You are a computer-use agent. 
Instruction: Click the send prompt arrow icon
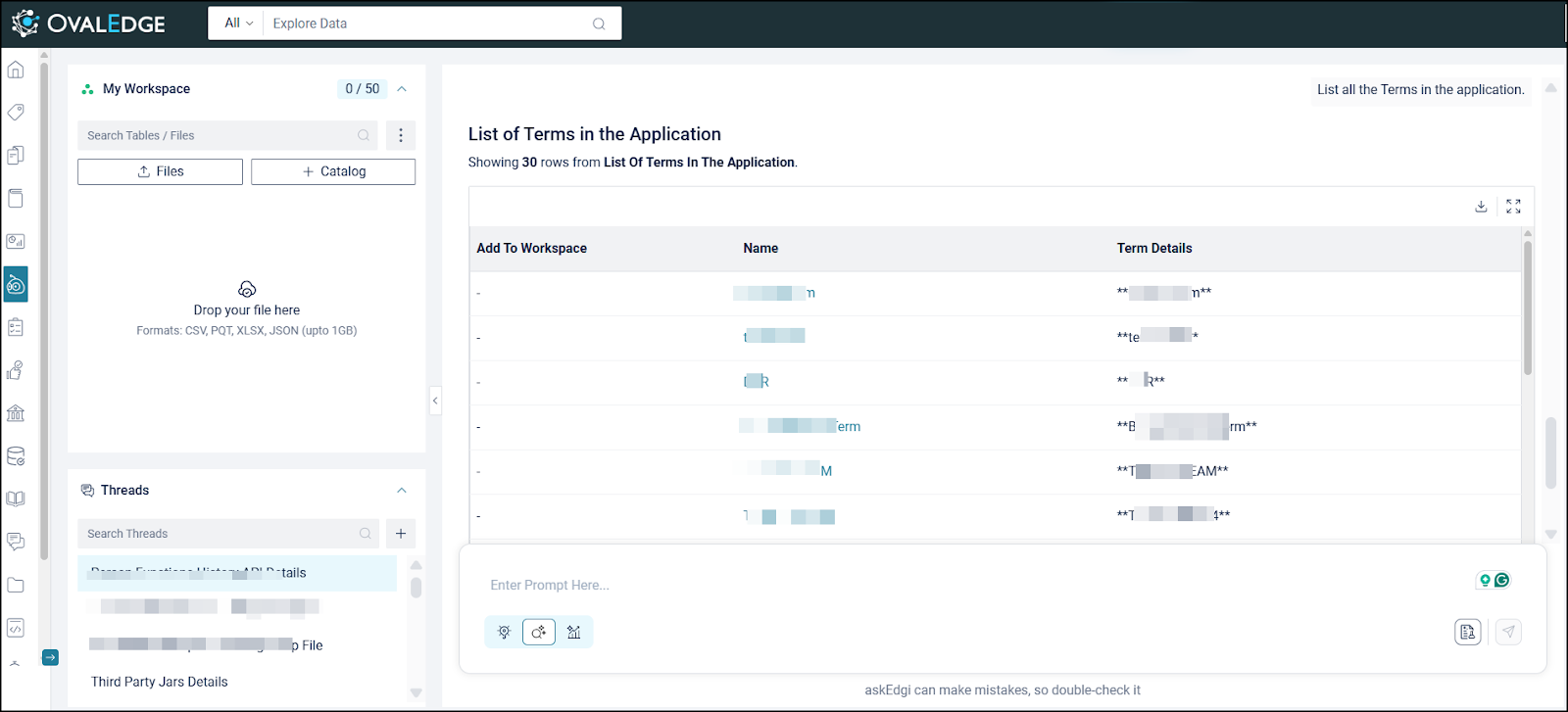(x=1508, y=632)
